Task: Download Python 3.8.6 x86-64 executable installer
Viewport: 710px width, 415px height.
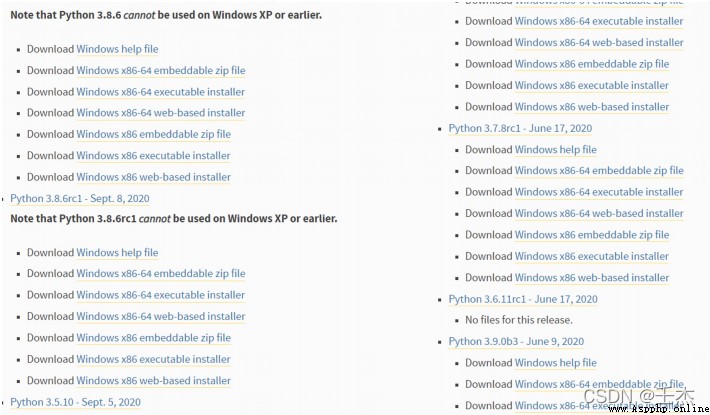Action: [161, 92]
